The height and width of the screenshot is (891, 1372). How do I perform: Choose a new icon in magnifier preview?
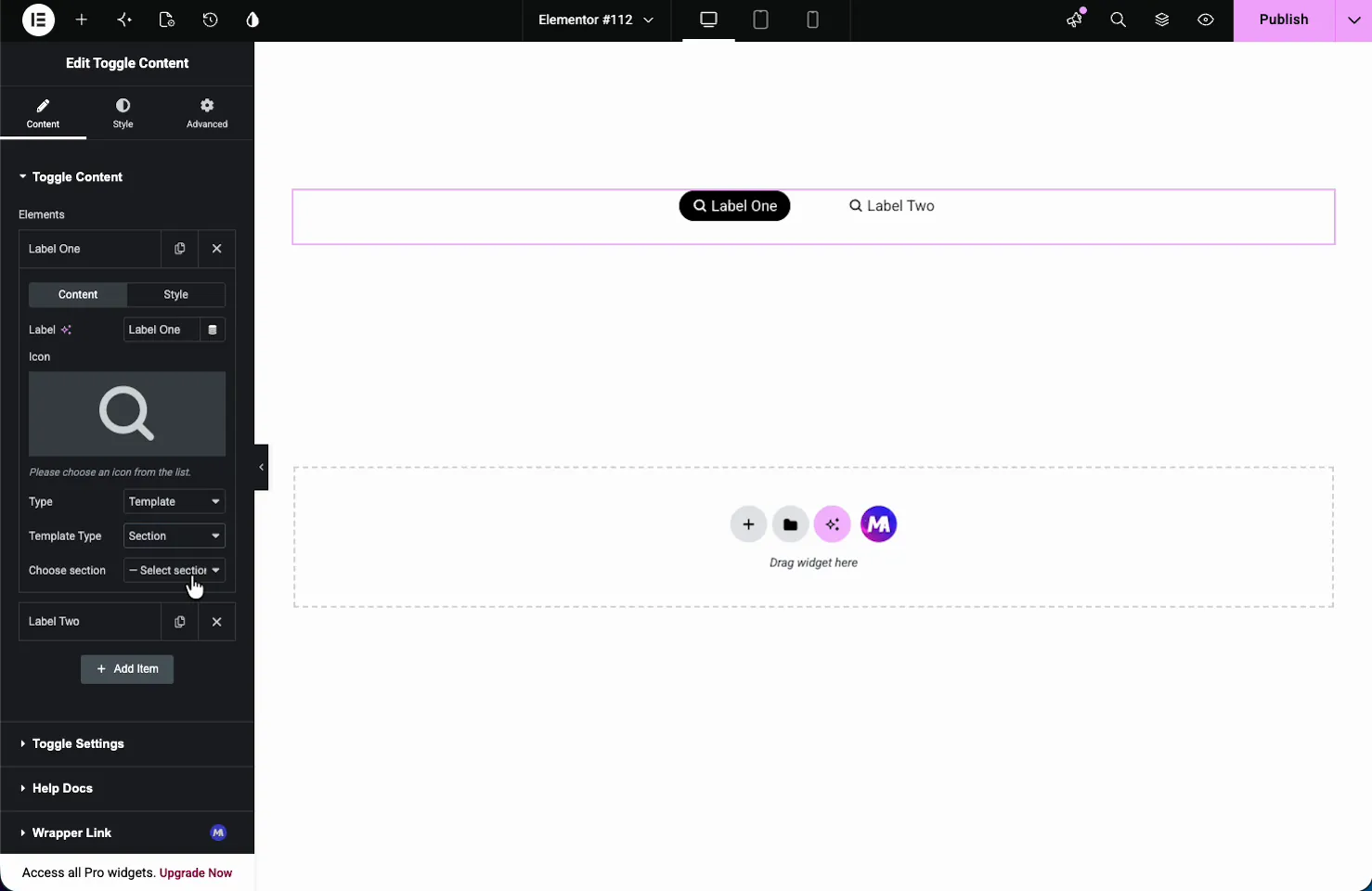click(127, 414)
